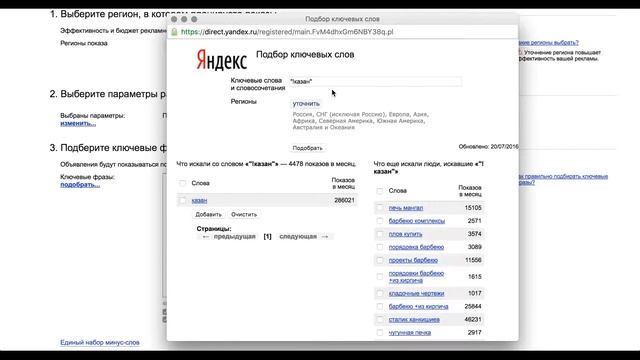Click the 'Обновлено: 20/07/2016' text
This screenshot has width=640, height=360.
(x=488, y=147)
